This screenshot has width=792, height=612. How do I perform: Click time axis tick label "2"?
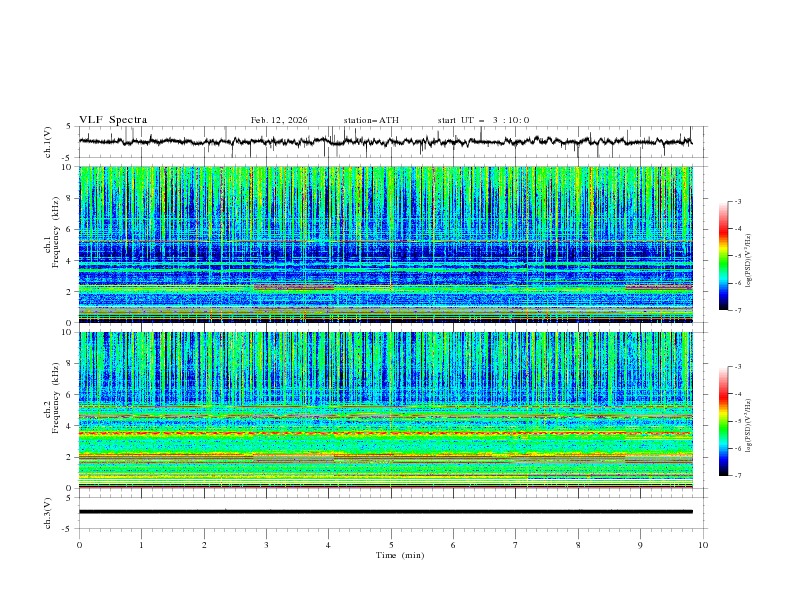(204, 545)
